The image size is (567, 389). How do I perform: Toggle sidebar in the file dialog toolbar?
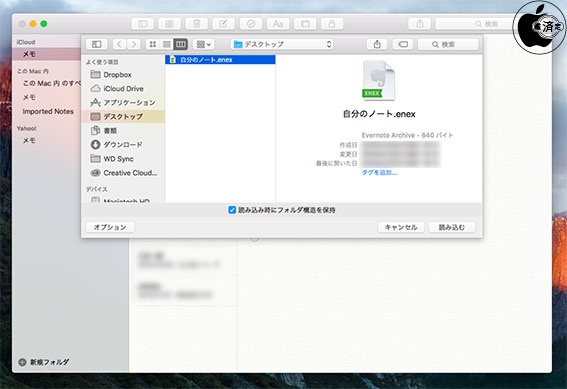click(97, 44)
